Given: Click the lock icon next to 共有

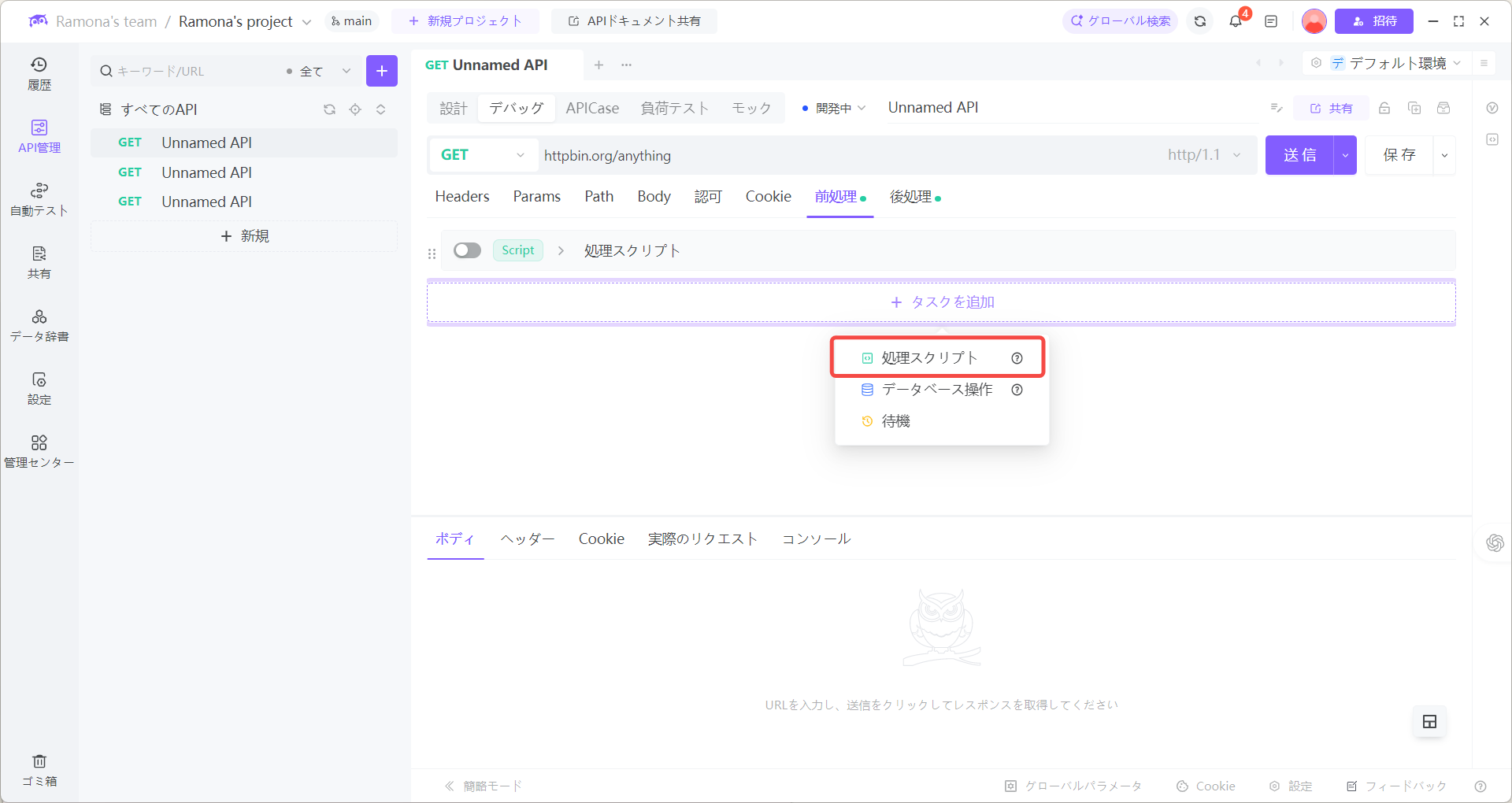Looking at the screenshot, I should pyautogui.click(x=1384, y=108).
